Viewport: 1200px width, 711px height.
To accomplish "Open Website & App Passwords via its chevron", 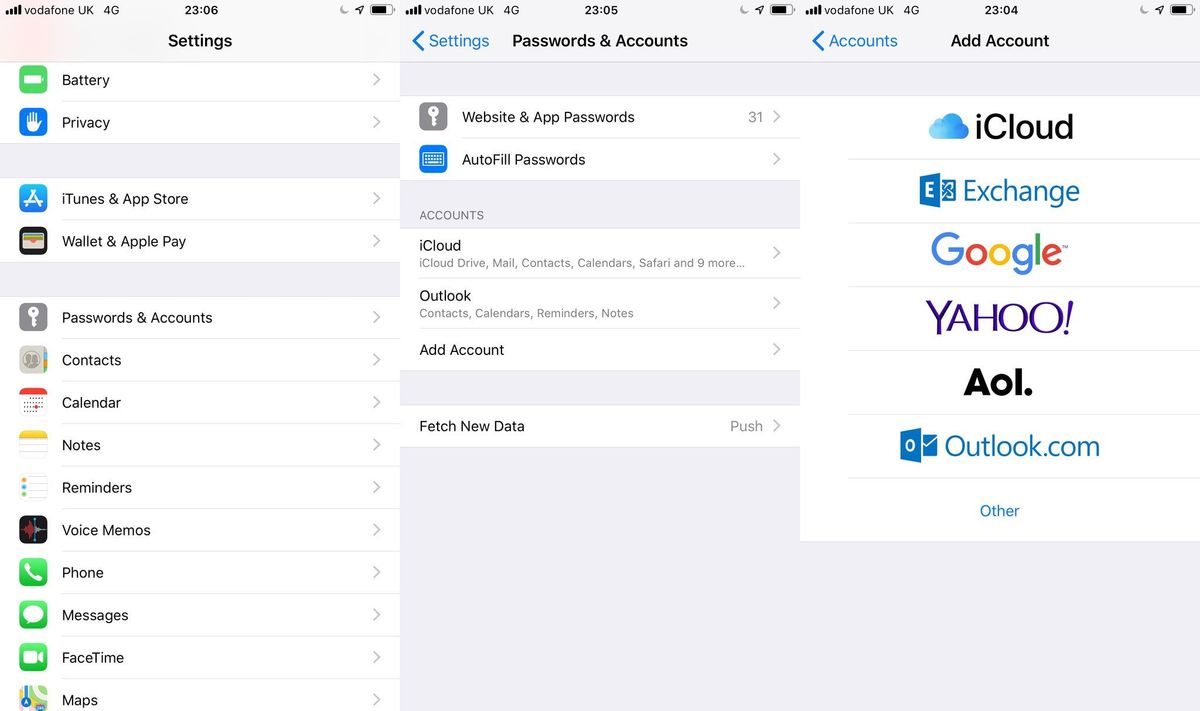I will pyautogui.click(x=777, y=116).
